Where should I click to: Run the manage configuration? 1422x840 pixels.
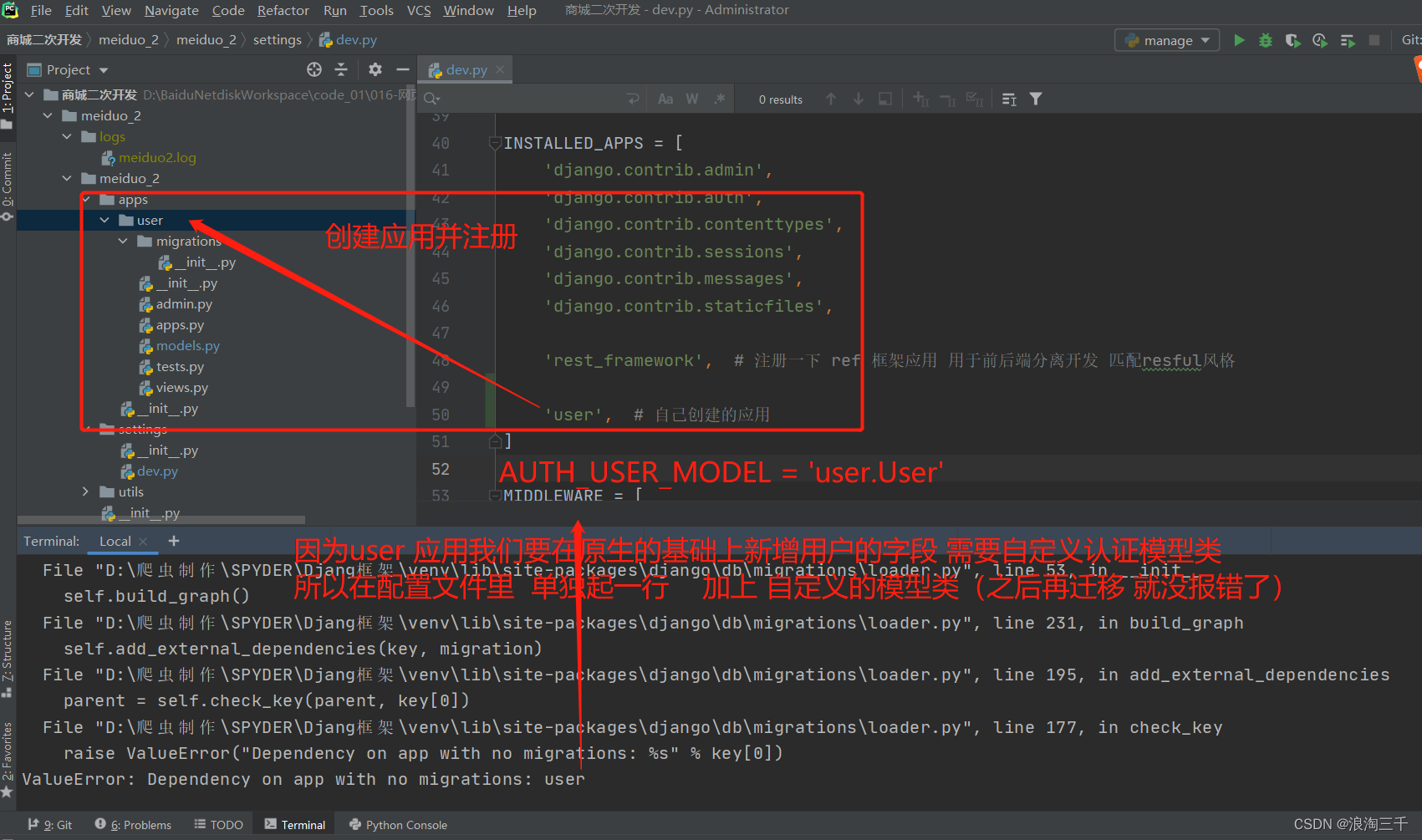point(1239,40)
